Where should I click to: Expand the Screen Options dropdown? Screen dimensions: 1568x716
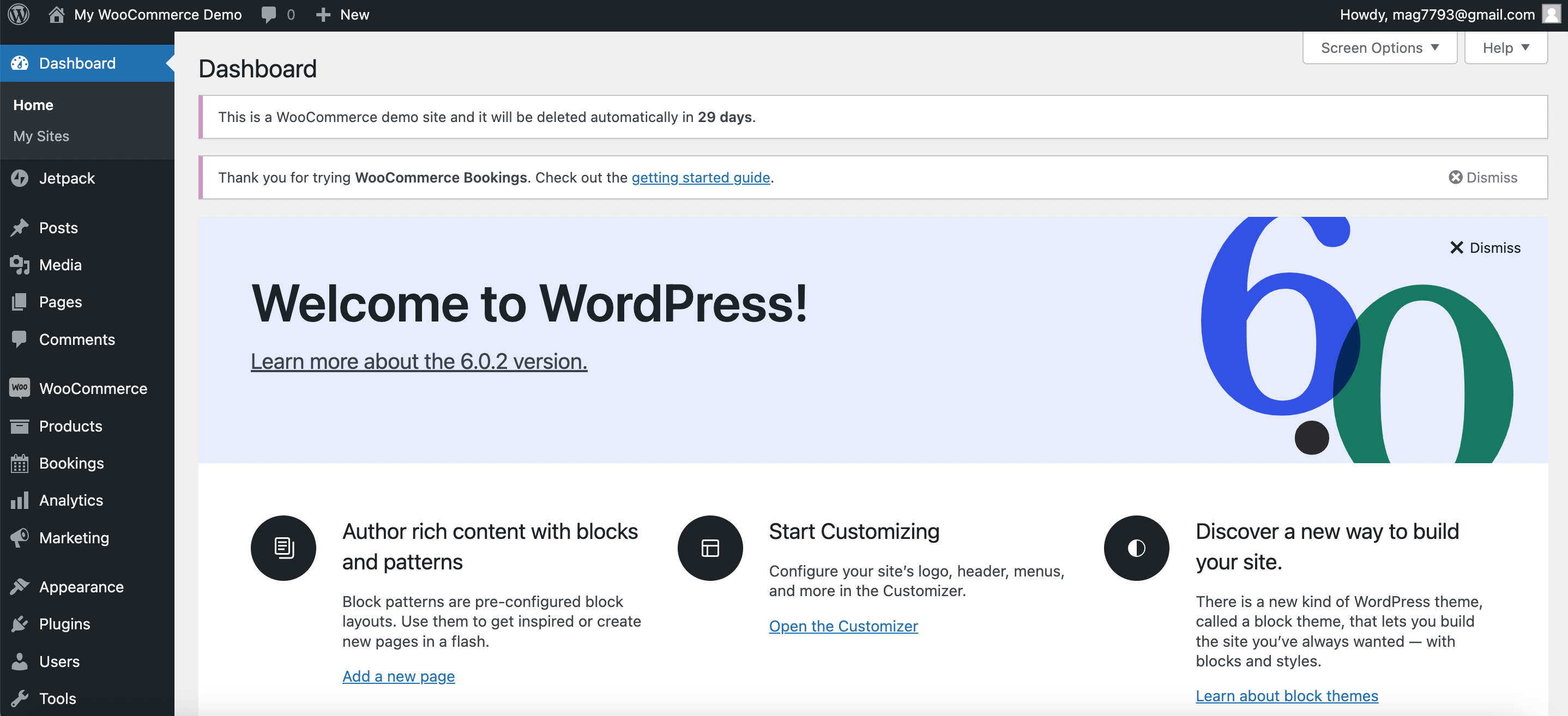click(x=1380, y=48)
